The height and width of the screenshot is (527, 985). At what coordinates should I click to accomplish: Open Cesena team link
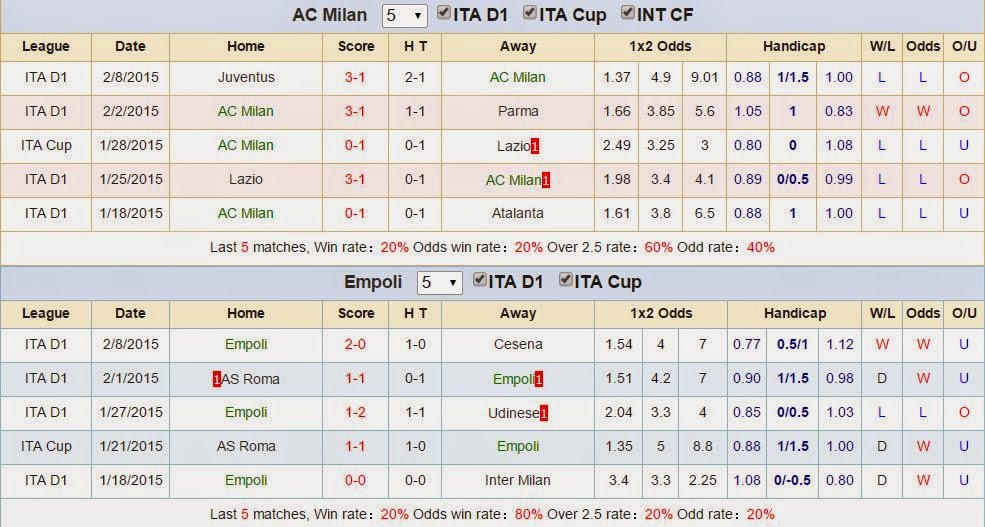pos(518,344)
